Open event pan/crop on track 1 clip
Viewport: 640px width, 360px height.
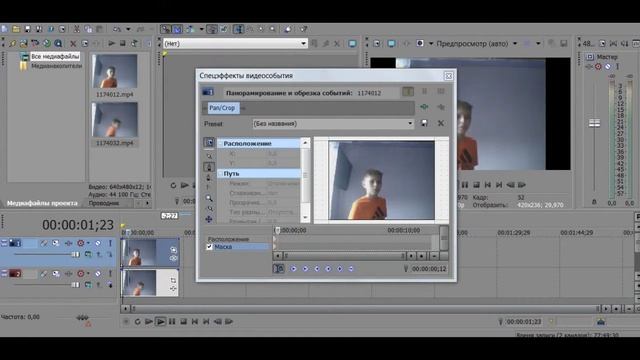pyautogui.click(x=173, y=250)
